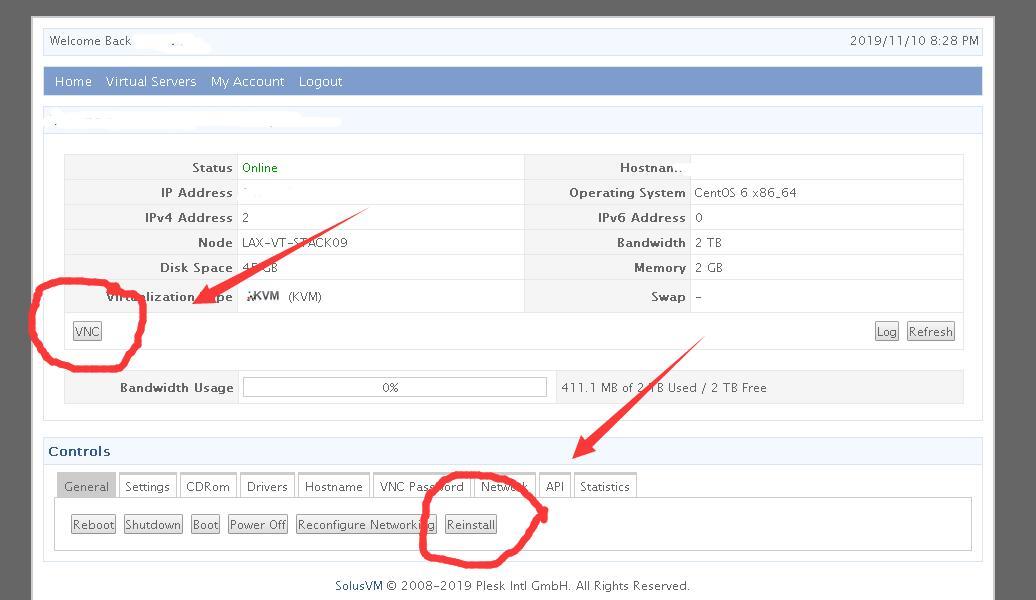Click the Shutdown button
This screenshot has width=1036, height=600.
pos(152,524)
